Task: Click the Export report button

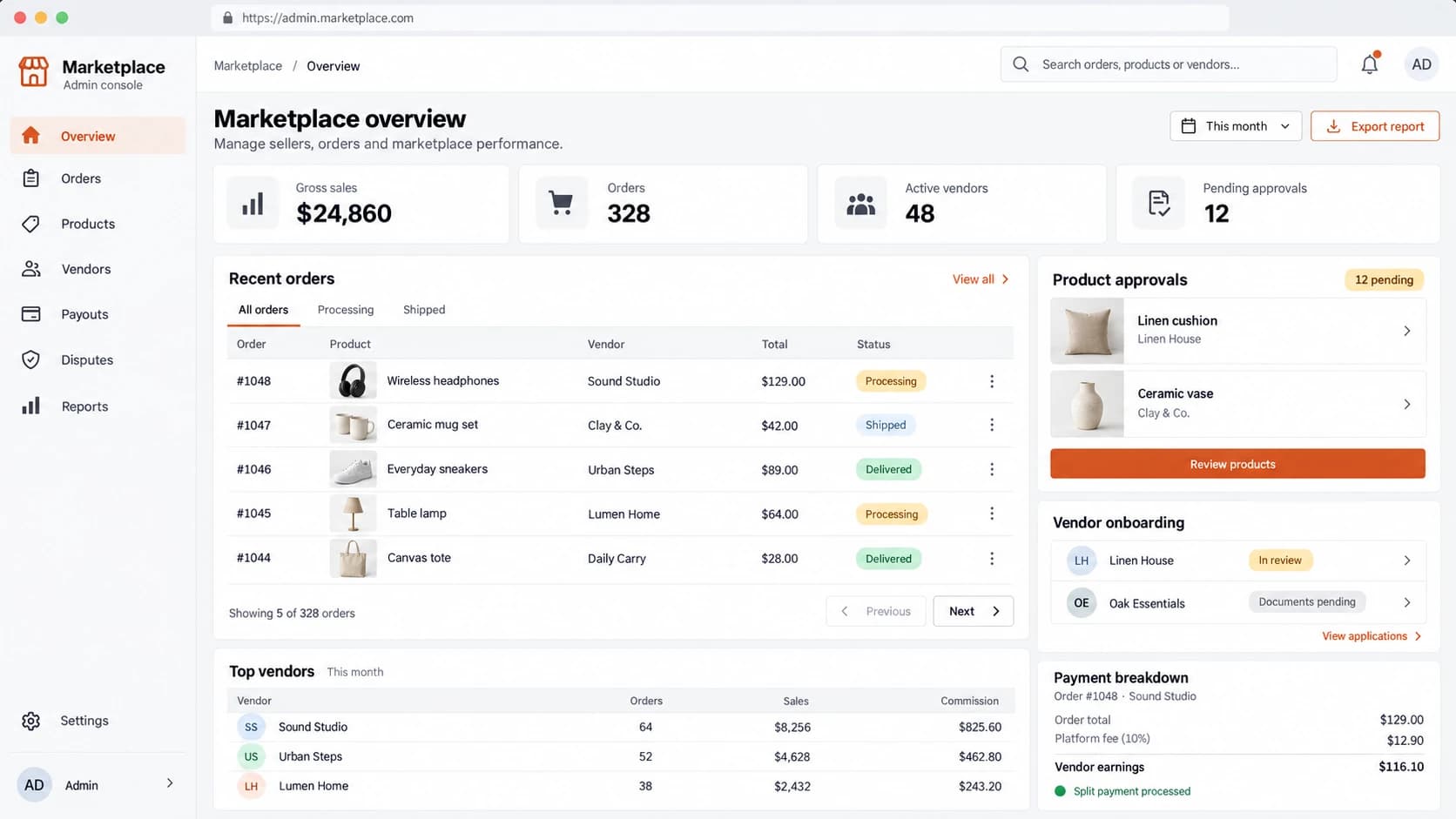Action: point(1375,126)
